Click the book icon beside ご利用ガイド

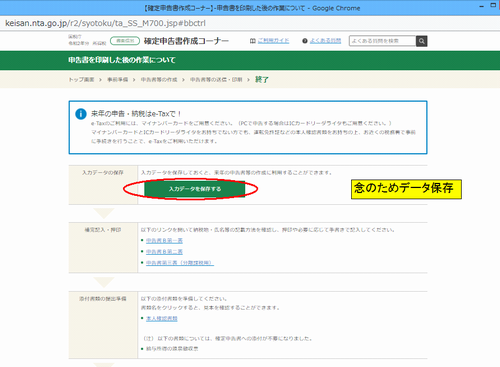[253, 41]
